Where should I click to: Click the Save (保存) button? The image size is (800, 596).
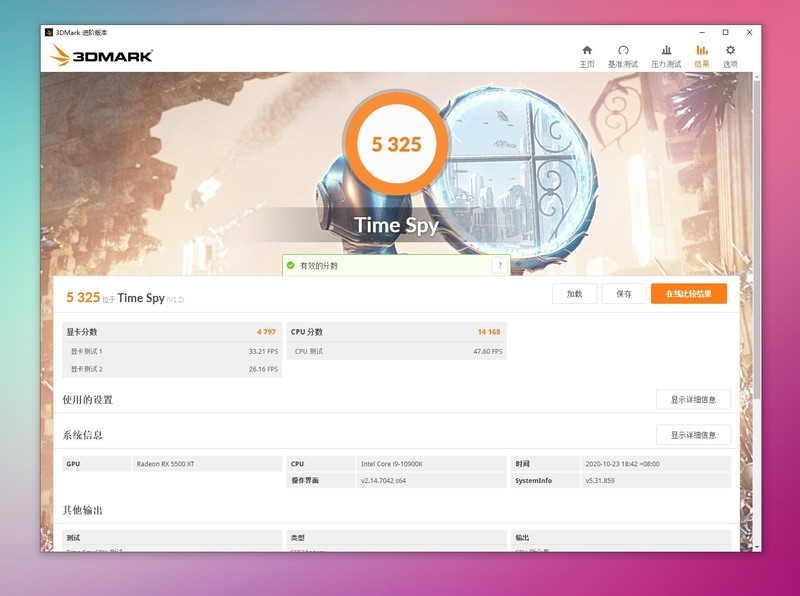coord(624,294)
